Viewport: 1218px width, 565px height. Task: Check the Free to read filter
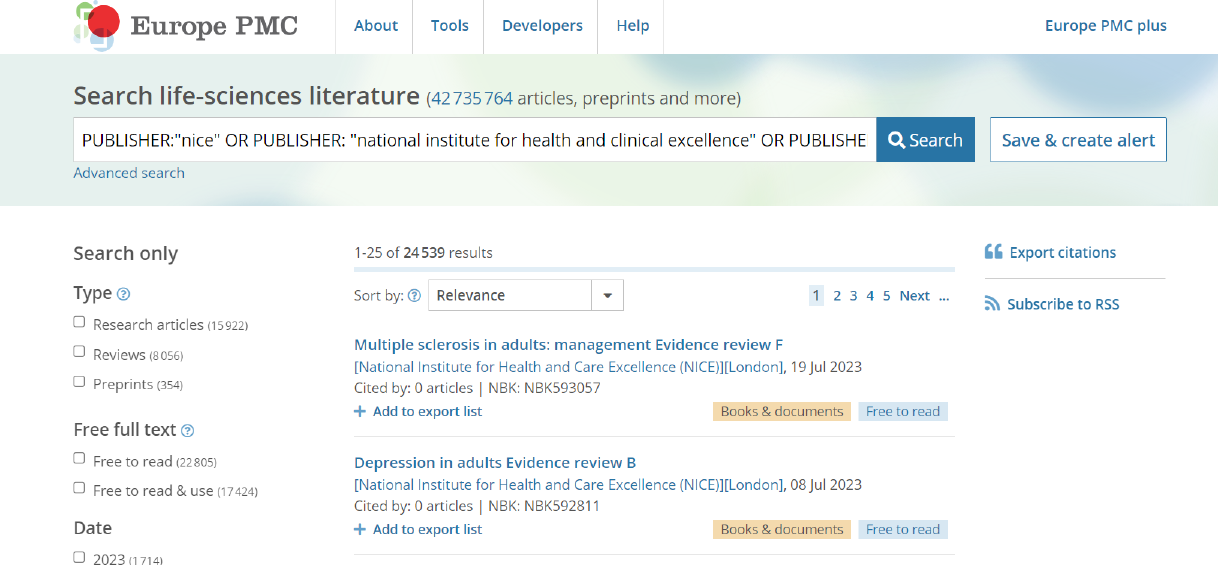[x=79, y=458]
